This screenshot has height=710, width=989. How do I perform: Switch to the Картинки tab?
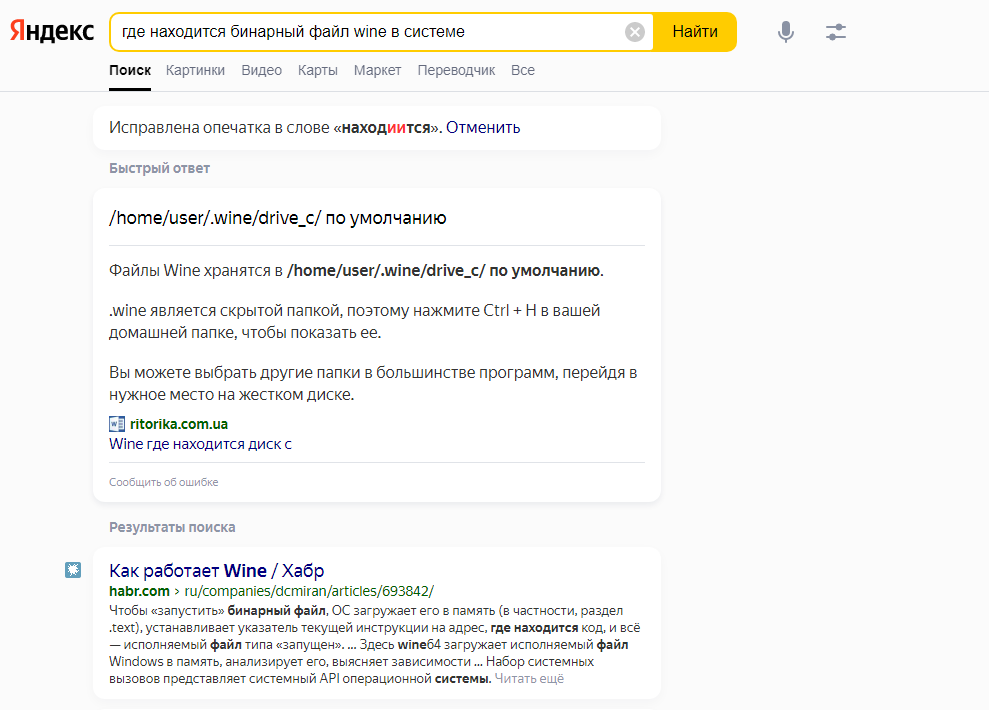pyautogui.click(x=195, y=70)
